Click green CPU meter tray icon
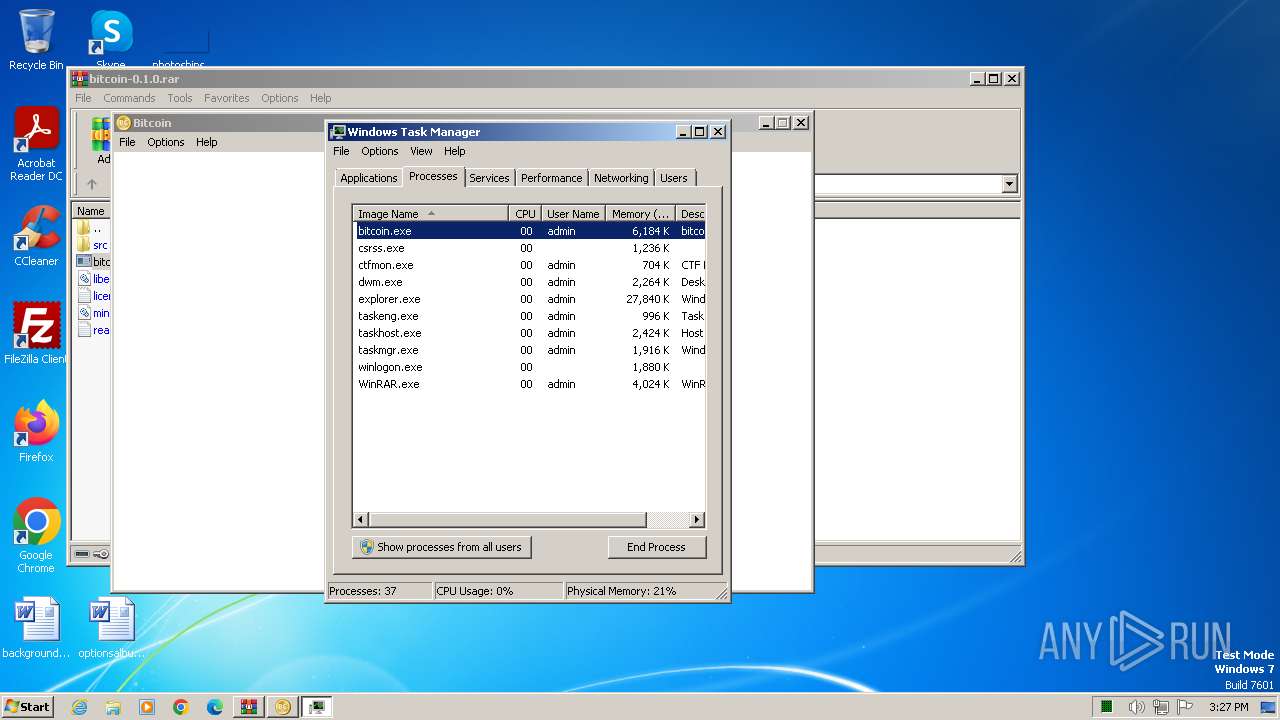This screenshot has height=720, width=1280. (x=1107, y=707)
